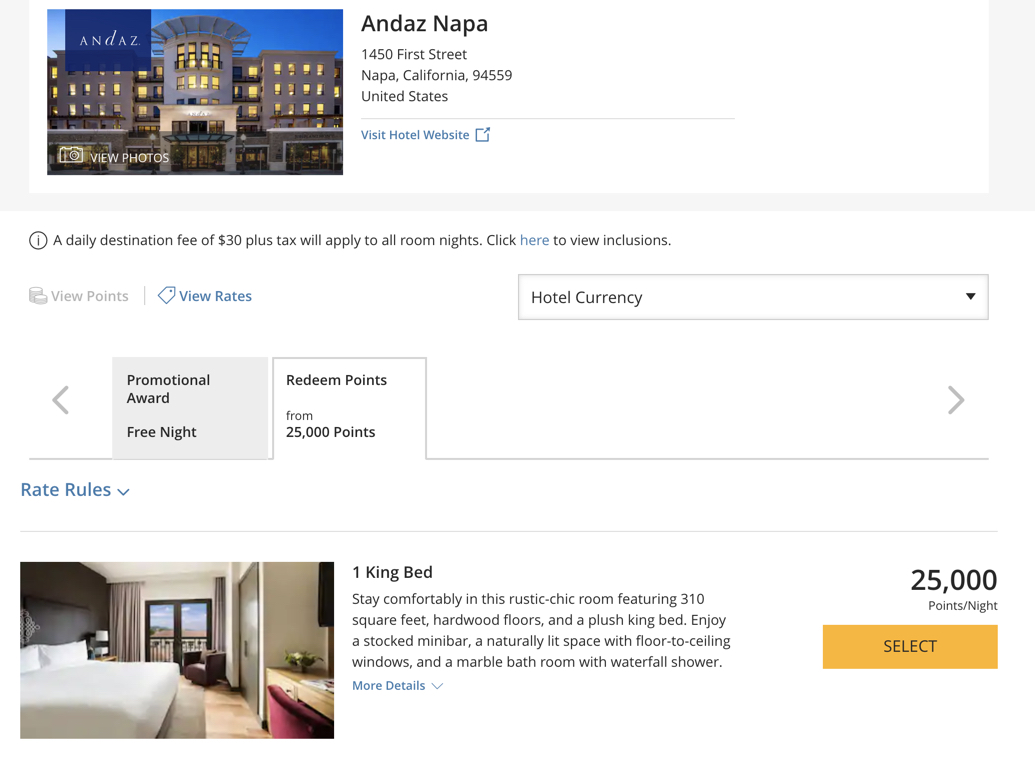
Task: Toggle the View Rates display option
Action: (215, 295)
